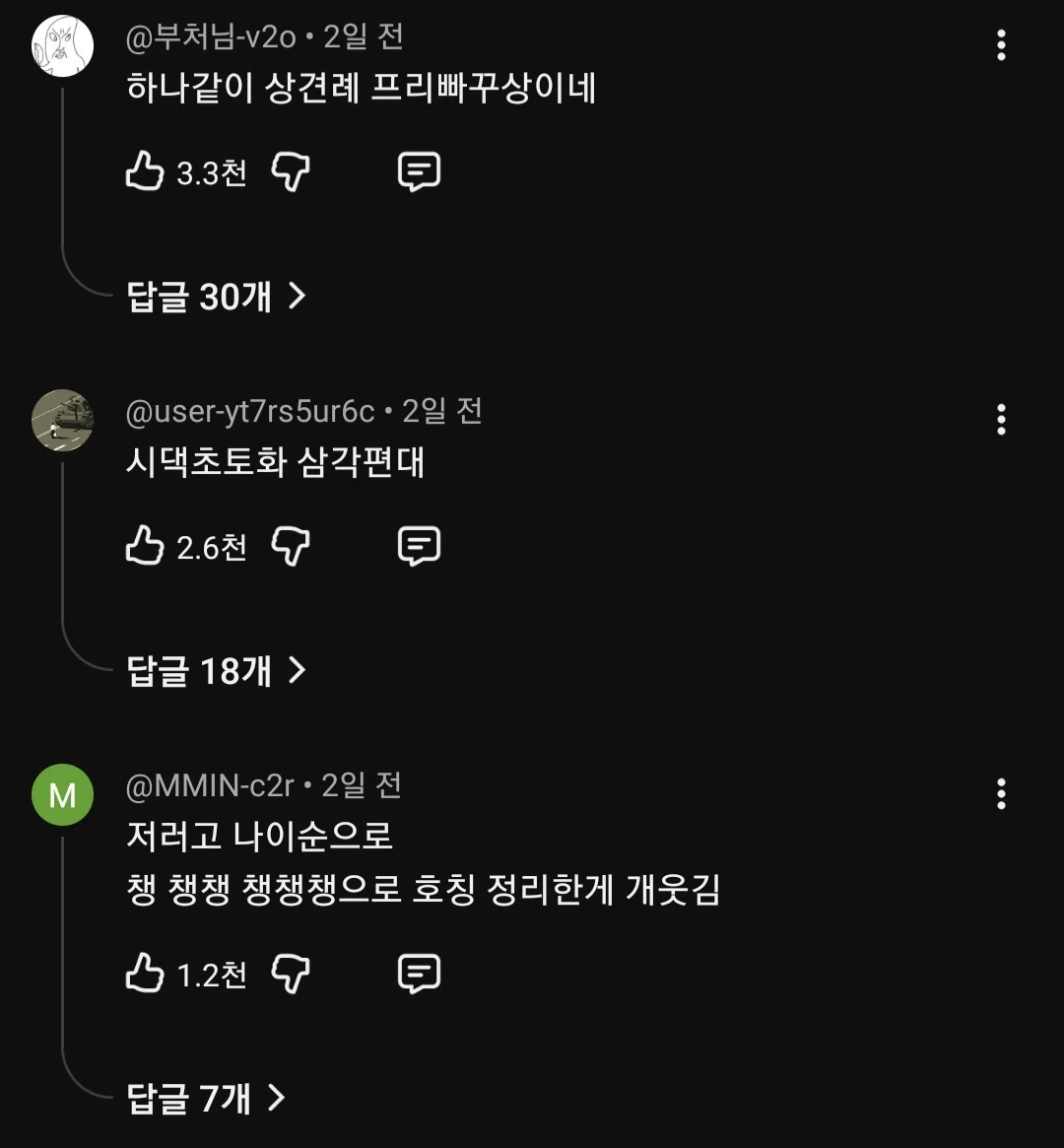Visit the @부처님-v2o channel username link
Viewport: 1064px width, 1148px height.
coord(212,37)
